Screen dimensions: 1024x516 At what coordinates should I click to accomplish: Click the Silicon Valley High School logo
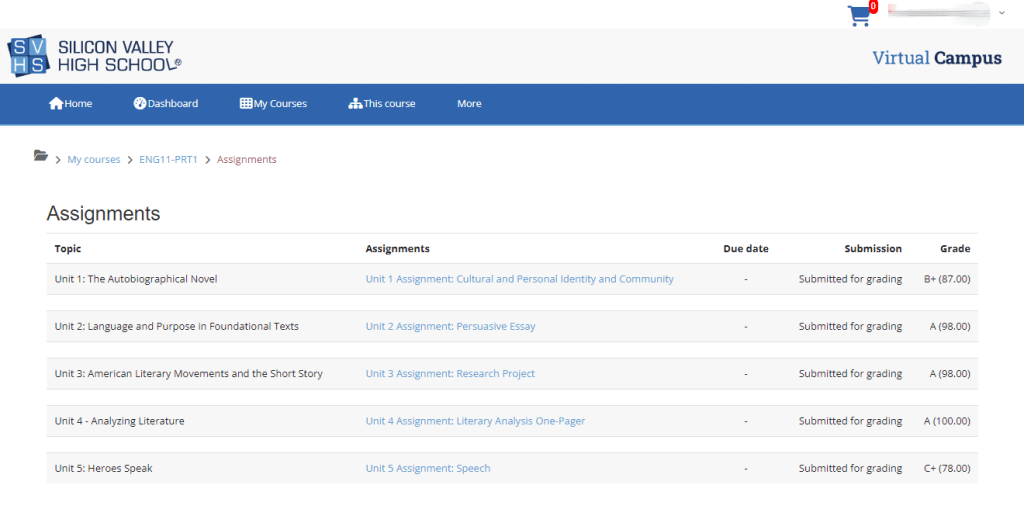tap(95, 57)
